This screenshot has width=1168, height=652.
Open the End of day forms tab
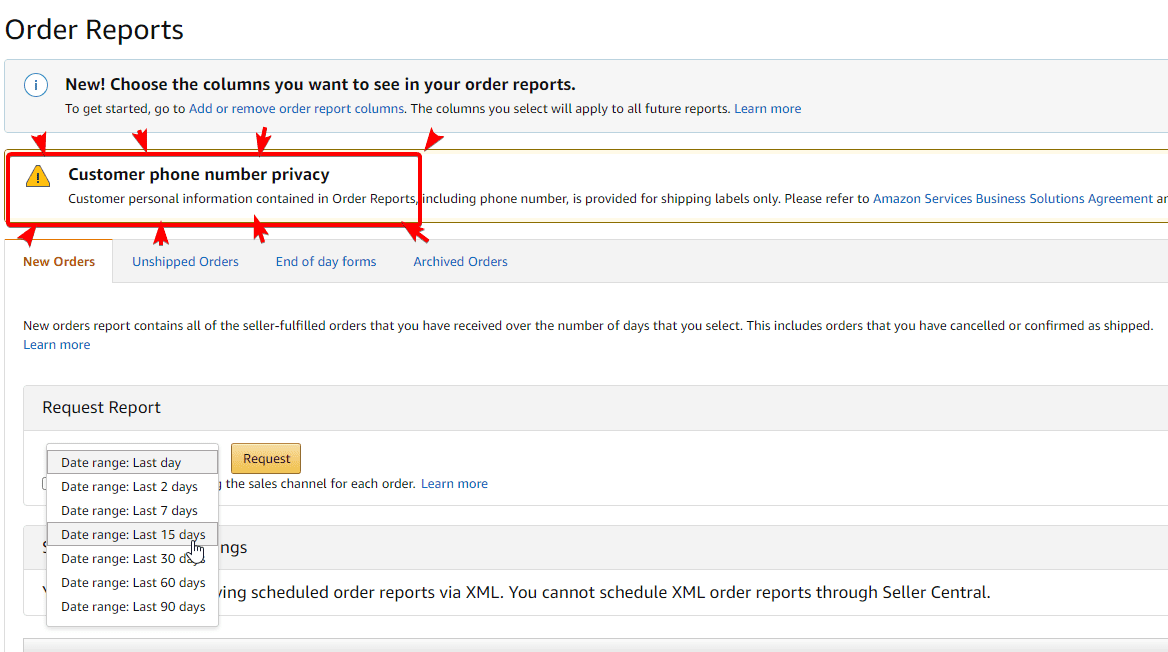(x=325, y=261)
